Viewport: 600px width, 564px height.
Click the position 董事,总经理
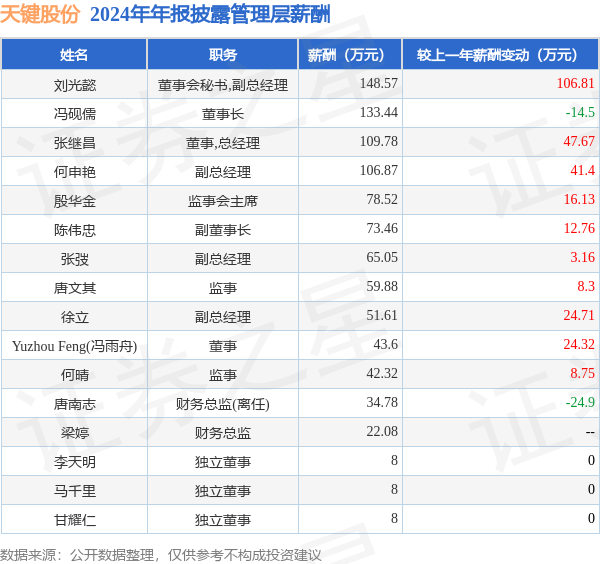click(x=223, y=143)
